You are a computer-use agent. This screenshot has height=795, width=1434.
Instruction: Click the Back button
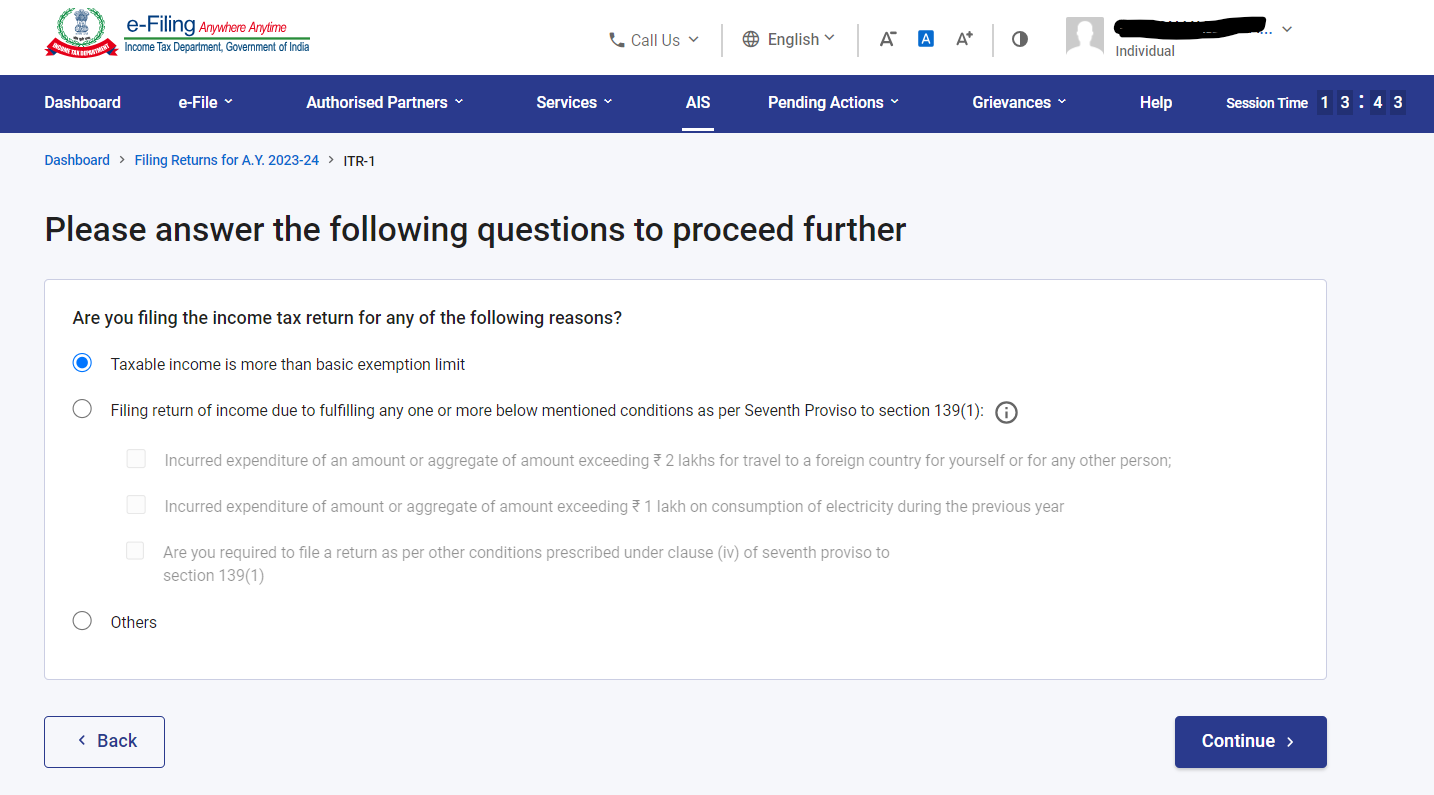[104, 741]
